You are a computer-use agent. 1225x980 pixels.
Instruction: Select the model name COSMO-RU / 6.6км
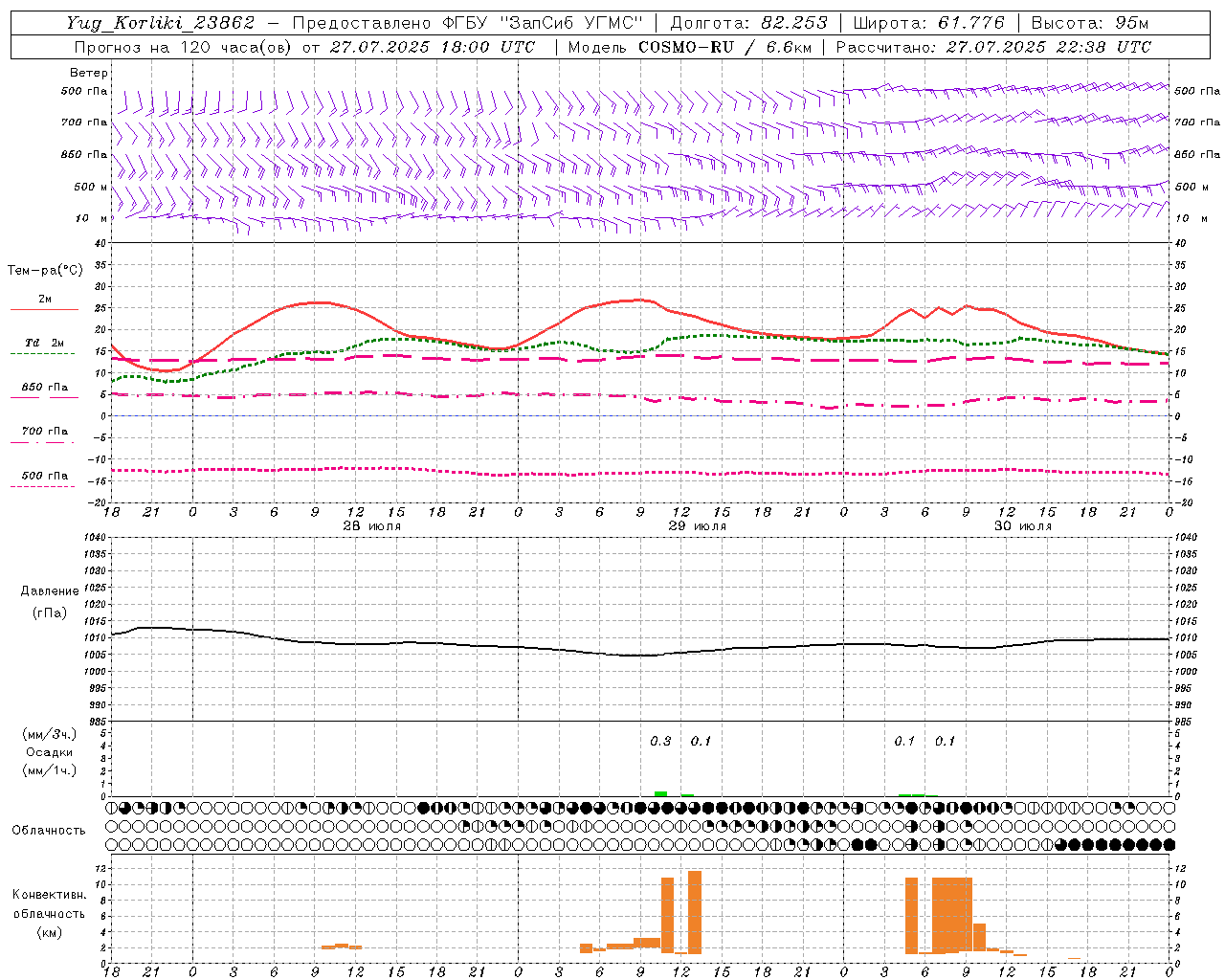pos(724,47)
